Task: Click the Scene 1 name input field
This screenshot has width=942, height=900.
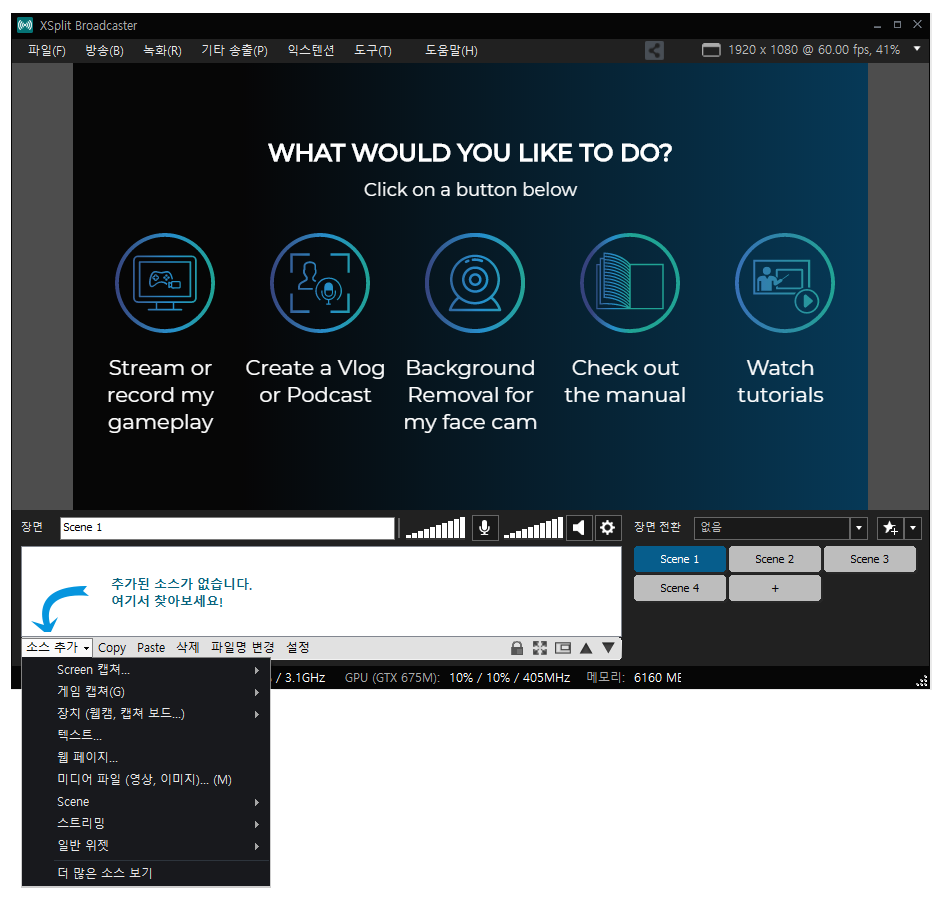Action: click(x=227, y=528)
